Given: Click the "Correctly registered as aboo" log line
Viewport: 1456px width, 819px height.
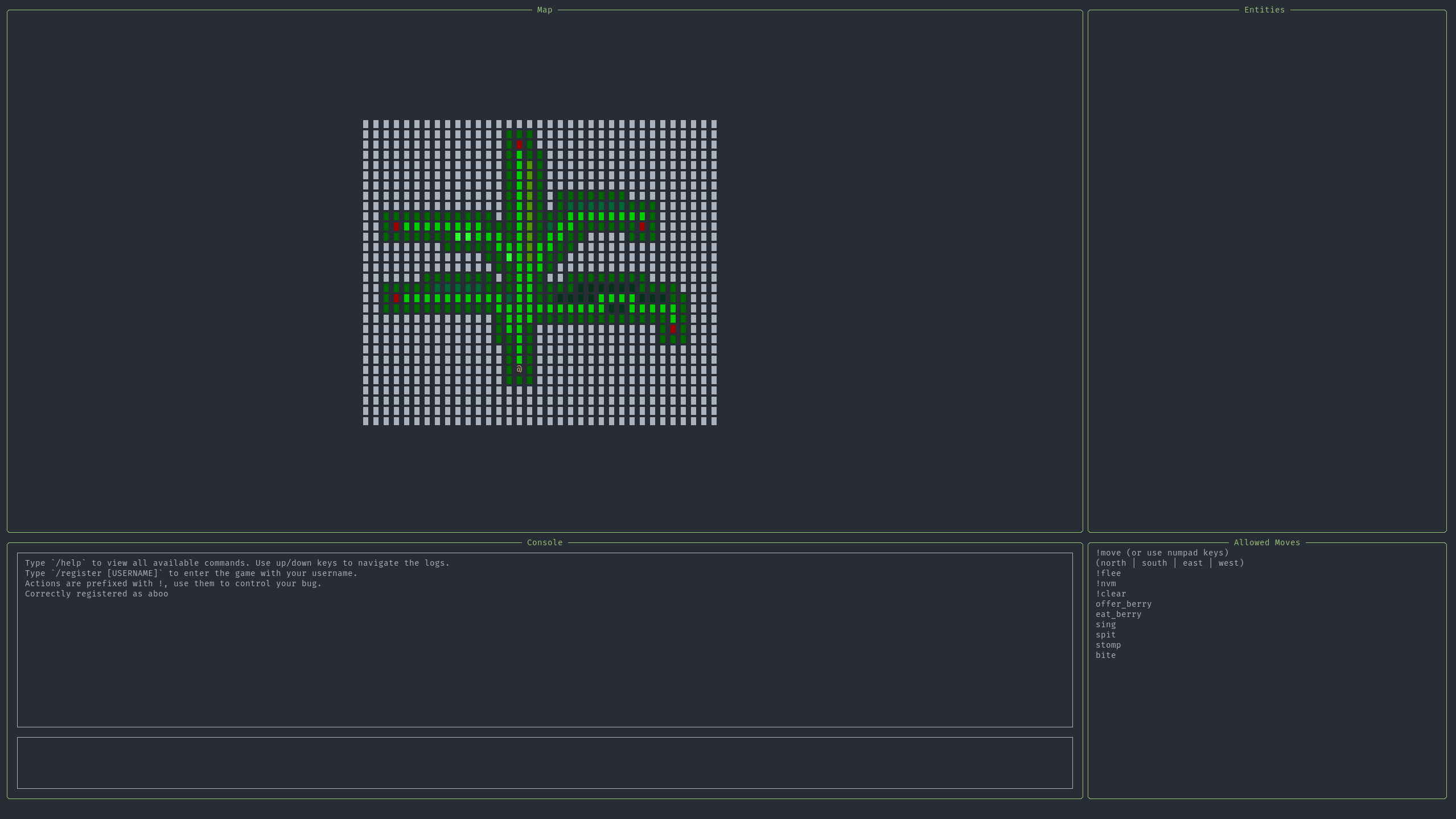Looking at the screenshot, I should pyautogui.click(x=97, y=594).
